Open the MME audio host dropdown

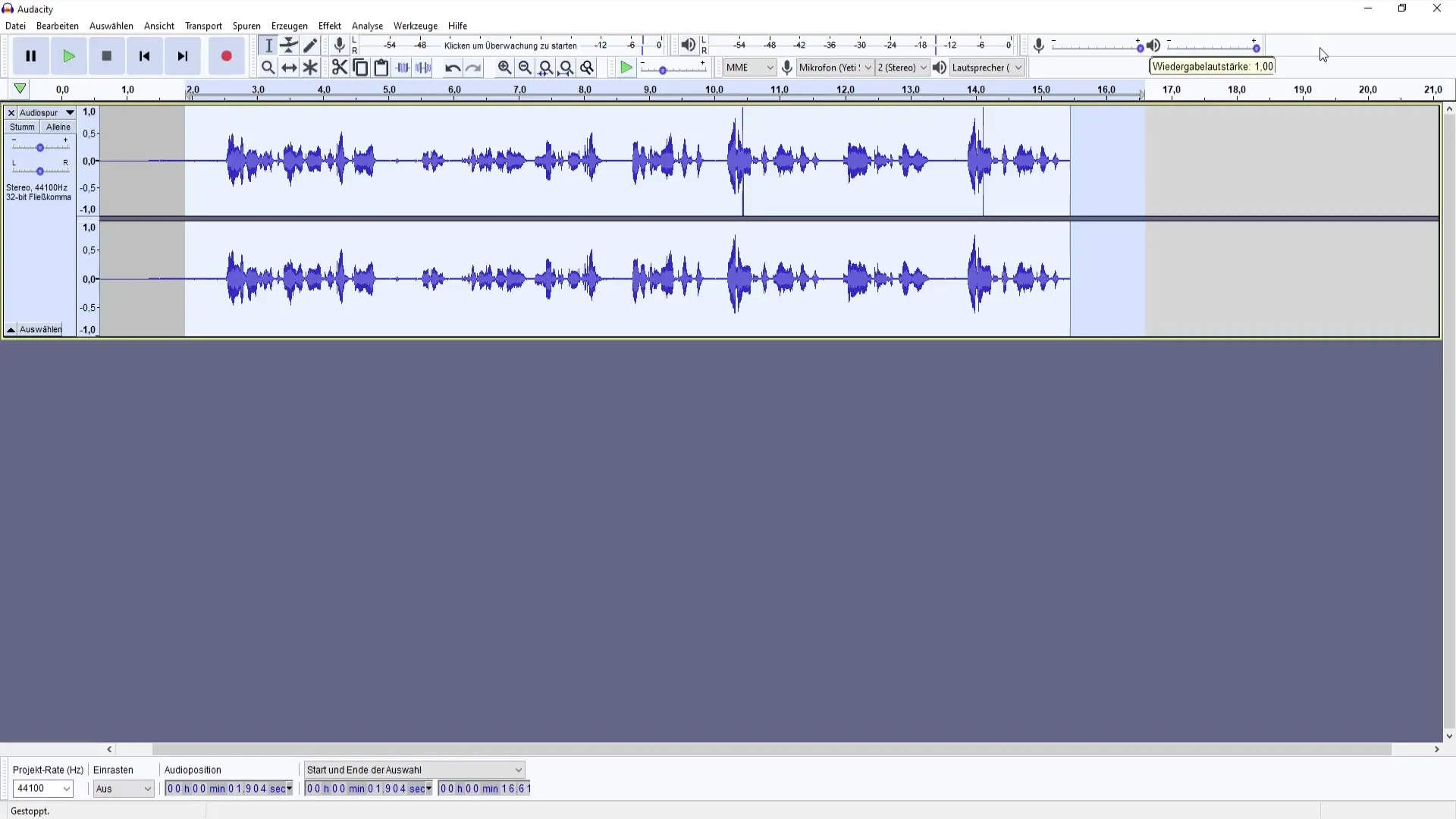749,67
